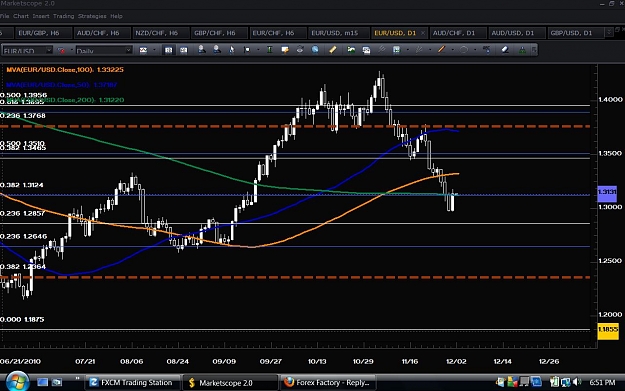
Task: Click the blue MVA 50 indicator label
Action: tap(62, 85)
